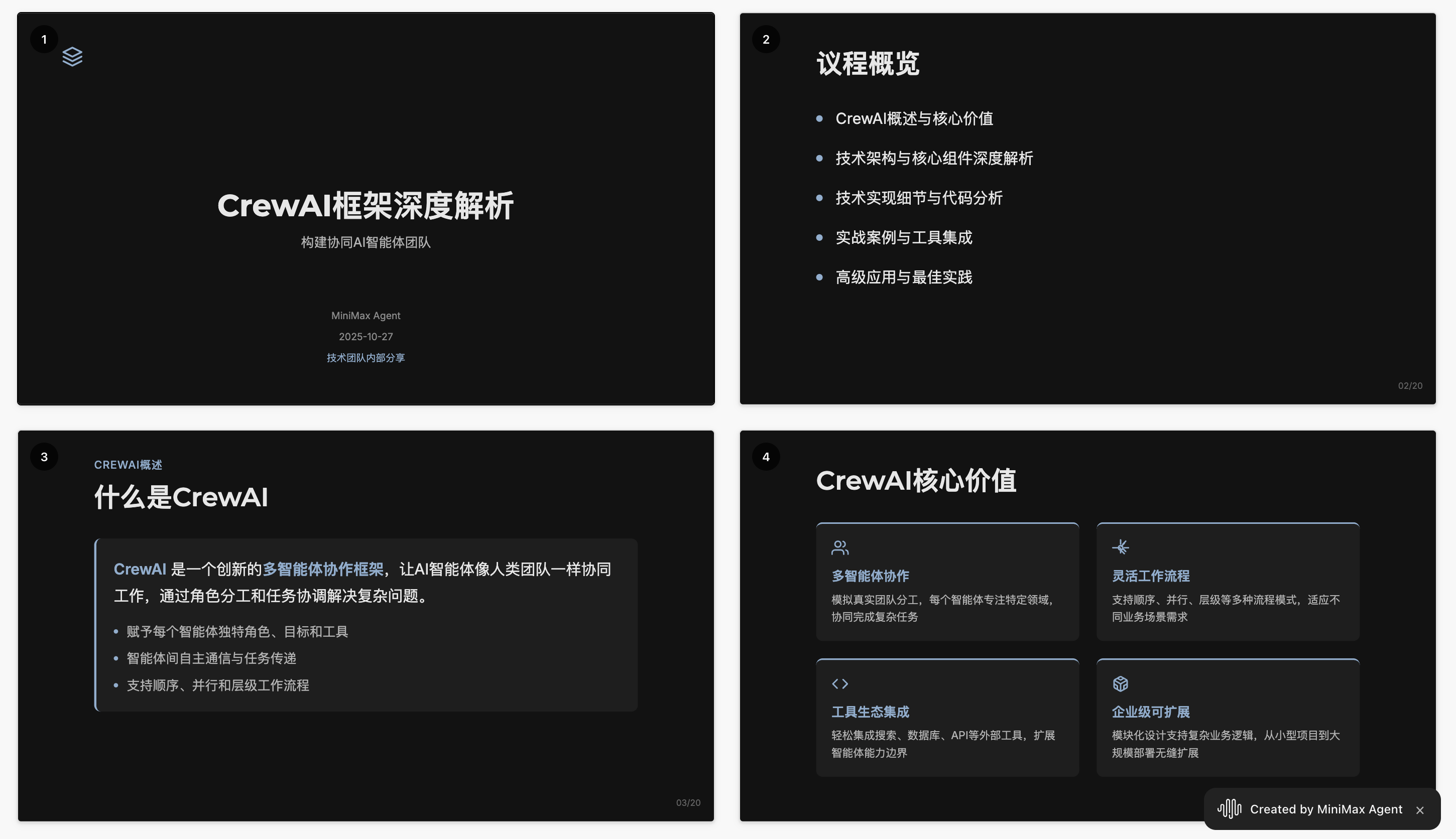Click the workflow icon above 灵活工作流程
Image resolution: width=1456 pixels, height=839 pixels.
pos(1120,547)
